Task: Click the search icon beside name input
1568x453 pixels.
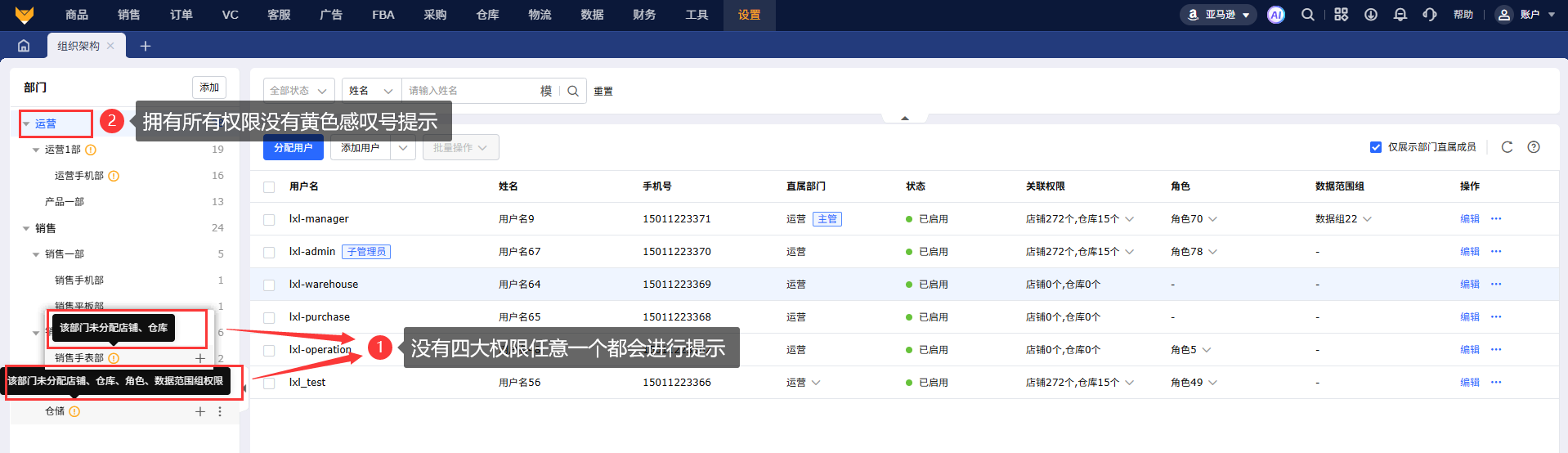Action: [x=573, y=91]
